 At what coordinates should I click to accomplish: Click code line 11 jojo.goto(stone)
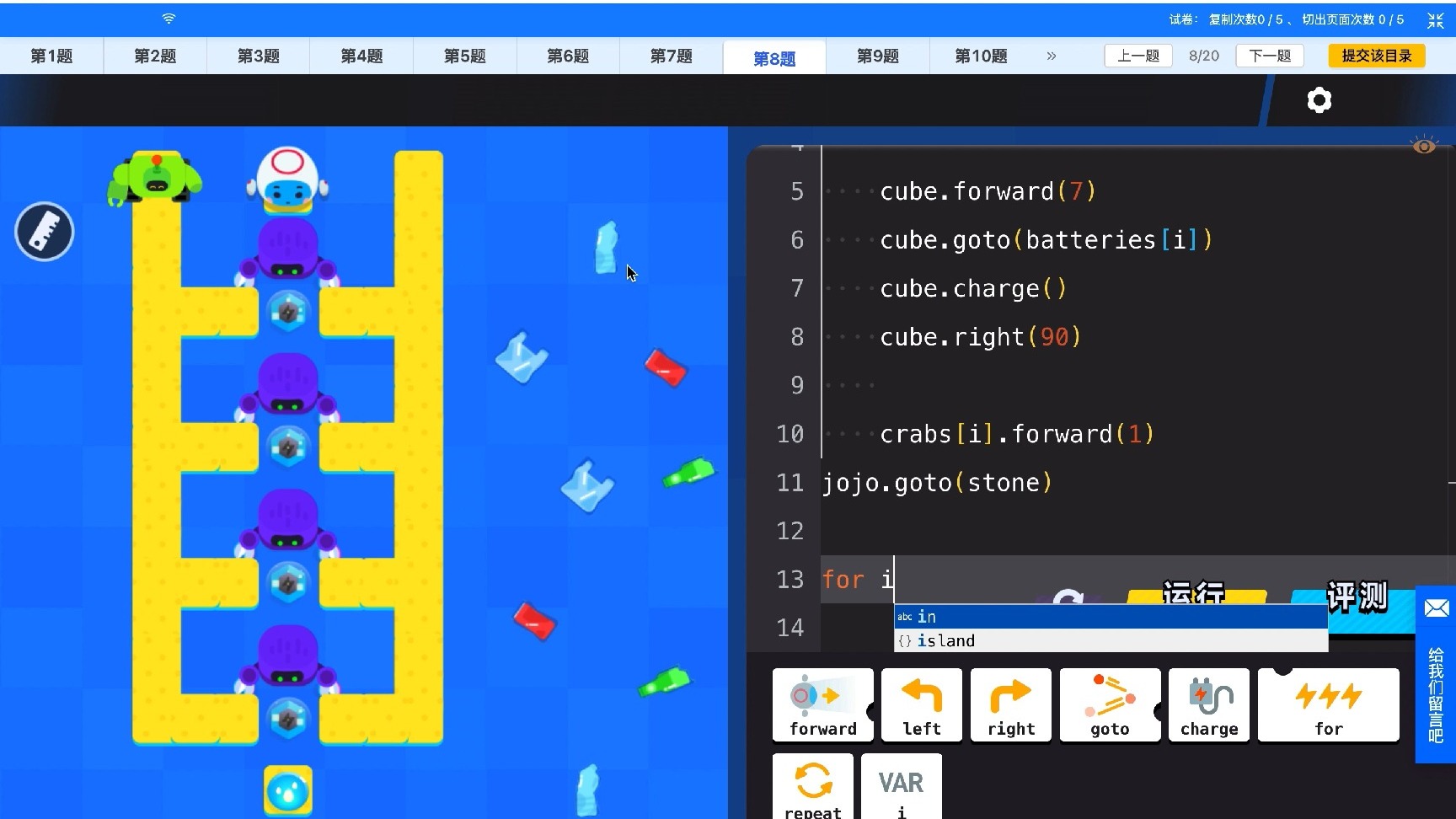tap(937, 483)
